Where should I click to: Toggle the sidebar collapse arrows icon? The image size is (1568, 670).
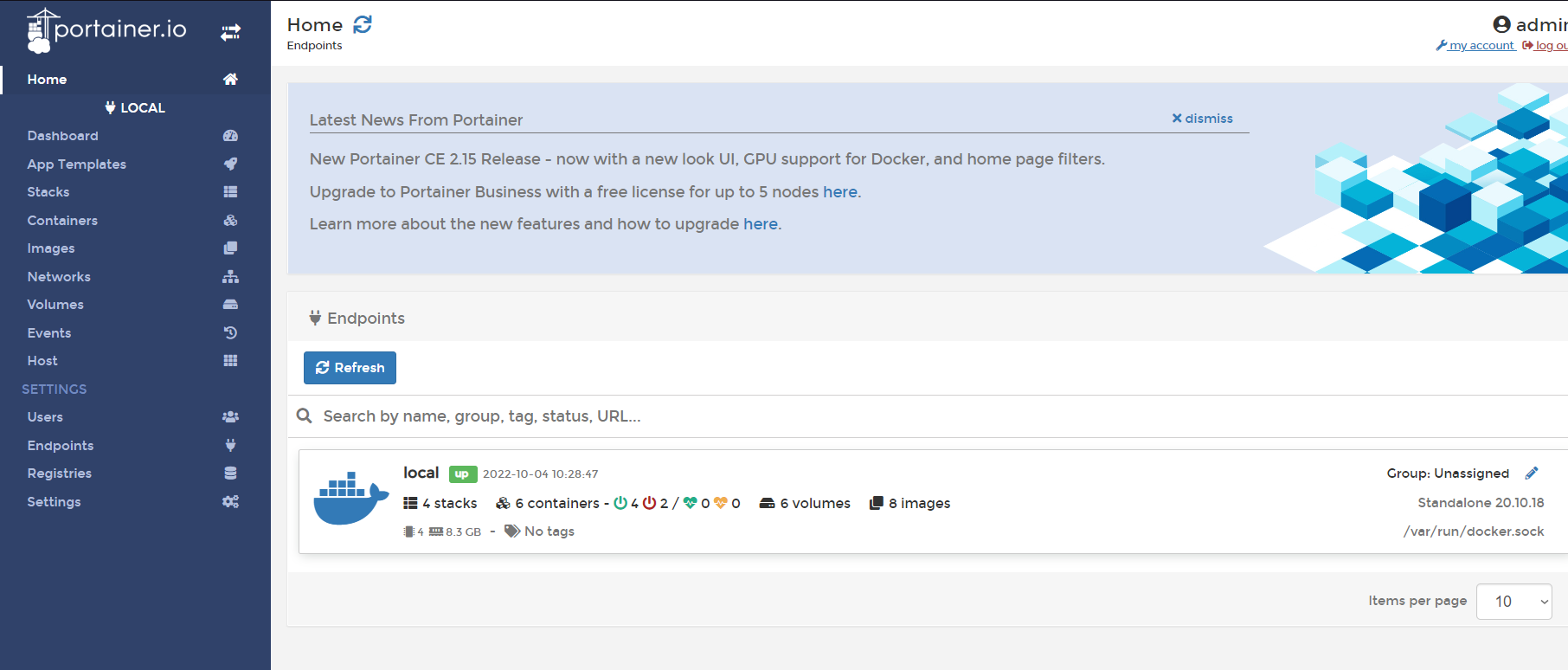point(230,33)
